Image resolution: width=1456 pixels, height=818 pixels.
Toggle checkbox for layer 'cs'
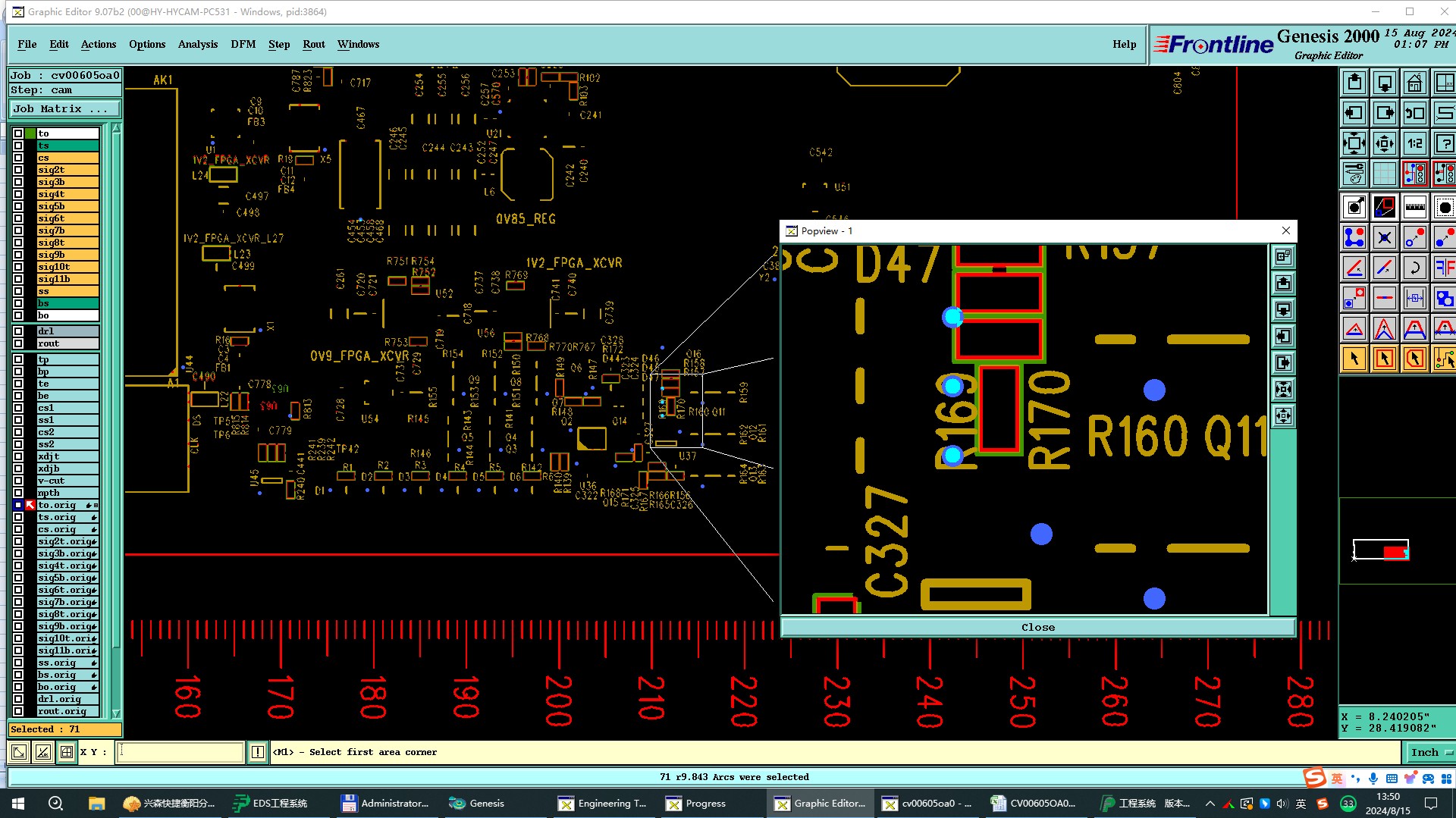point(18,158)
